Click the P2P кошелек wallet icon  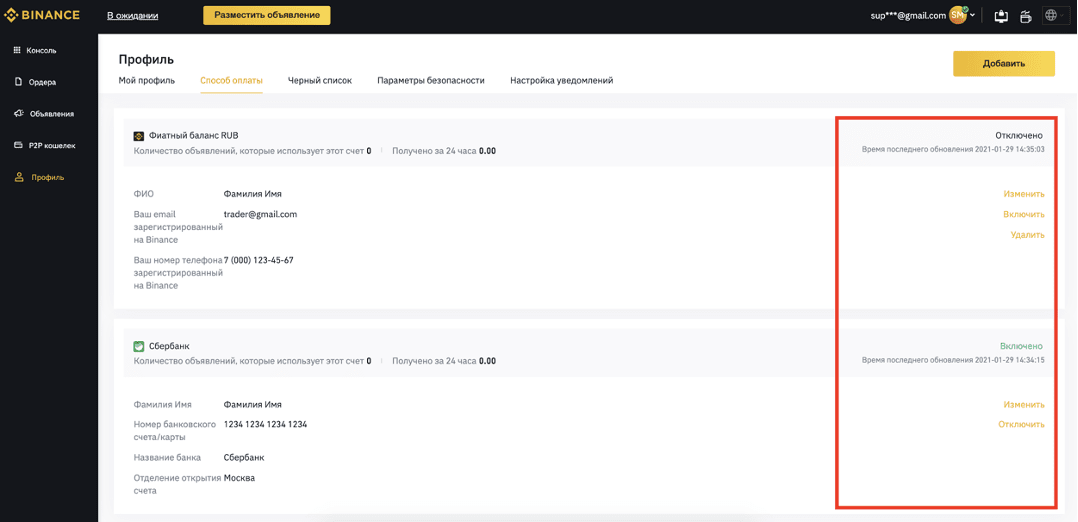(x=19, y=145)
